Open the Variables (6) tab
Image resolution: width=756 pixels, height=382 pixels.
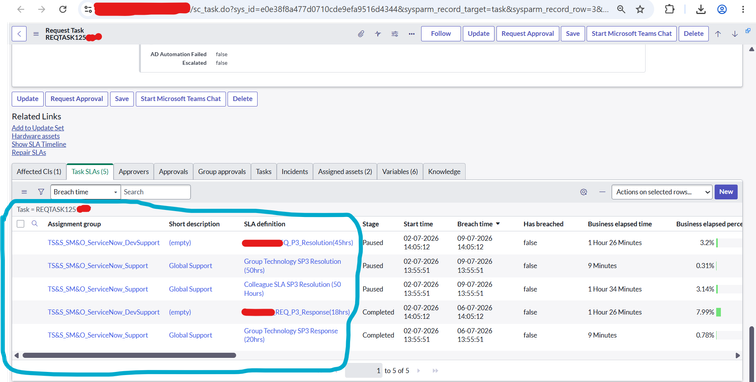400,171
